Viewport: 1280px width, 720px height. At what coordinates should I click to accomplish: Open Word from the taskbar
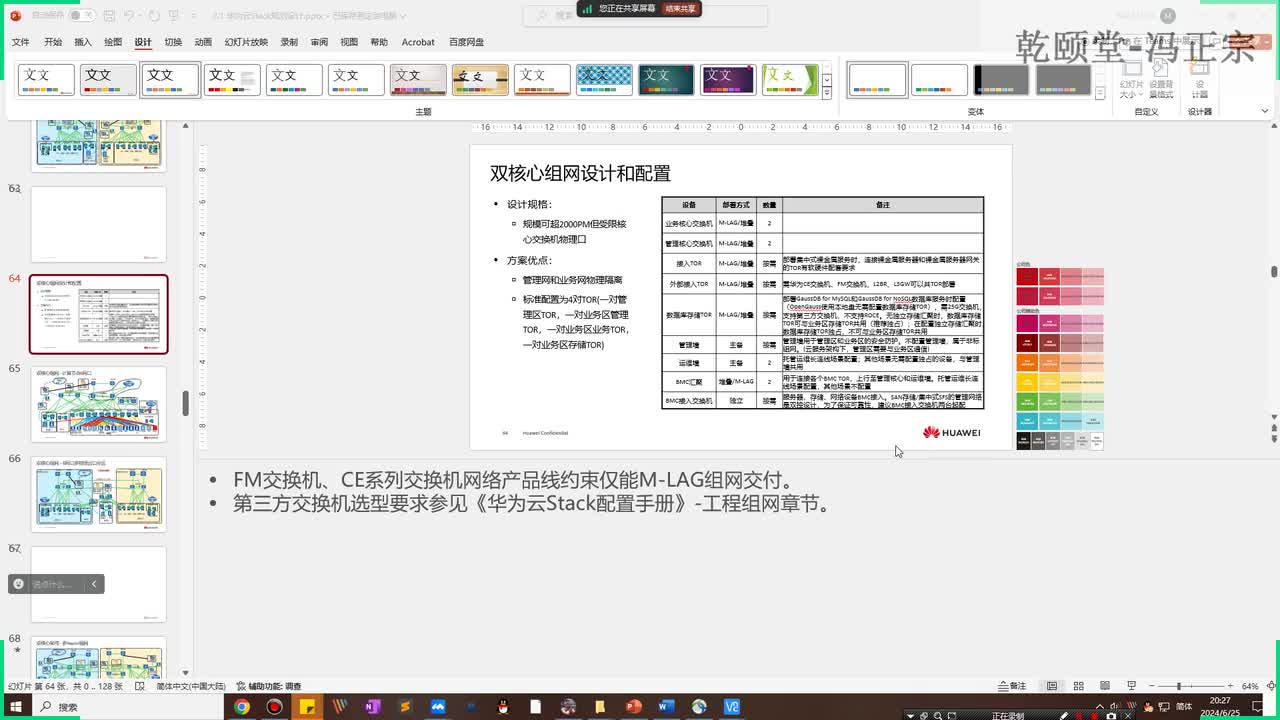(x=666, y=707)
